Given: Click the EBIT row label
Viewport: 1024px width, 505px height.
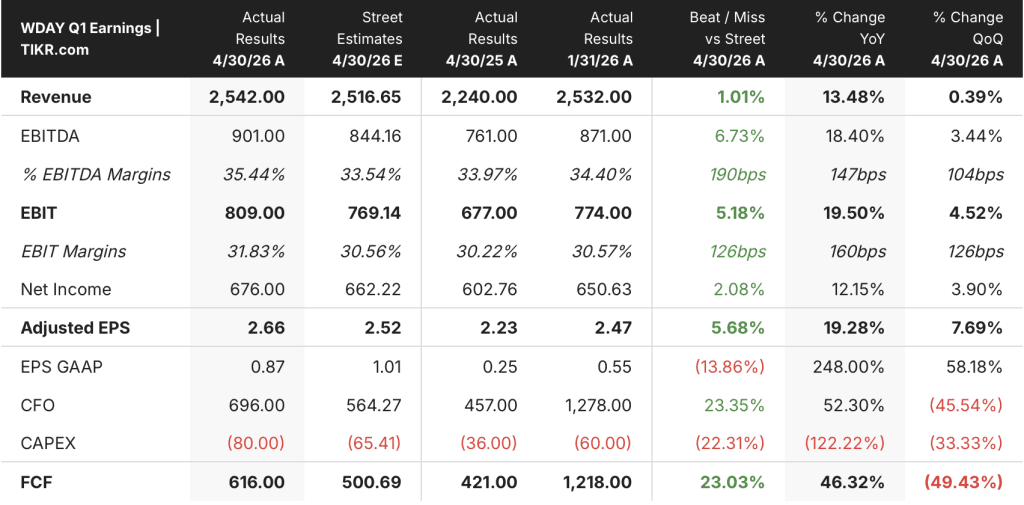Looking at the screenshot, I should (x=39, y=213).
